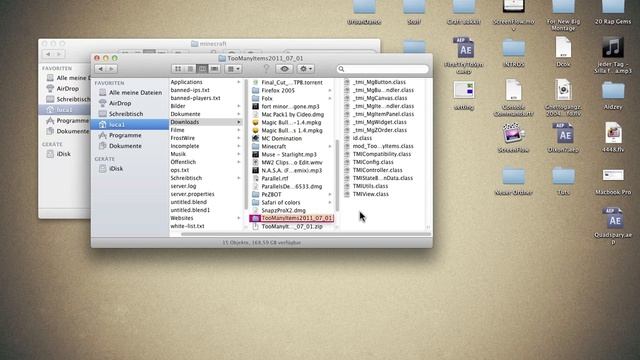Image resolution: width=640 pixels, height=360 pixels.
Task: Switch Finder to Cover Flow view
Action: pyautogui.click(x=214, y=69)
